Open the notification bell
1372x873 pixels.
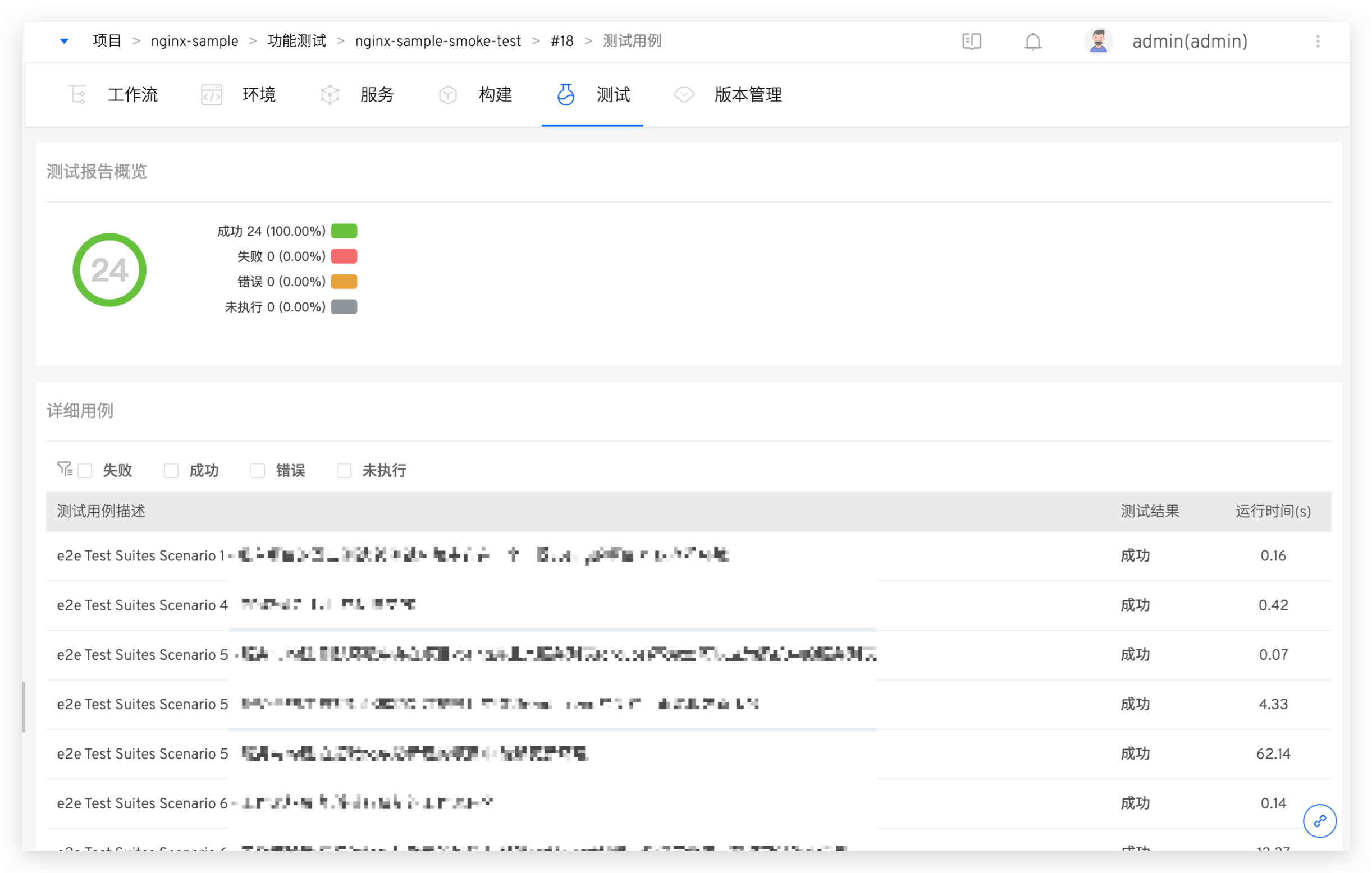1033,41
